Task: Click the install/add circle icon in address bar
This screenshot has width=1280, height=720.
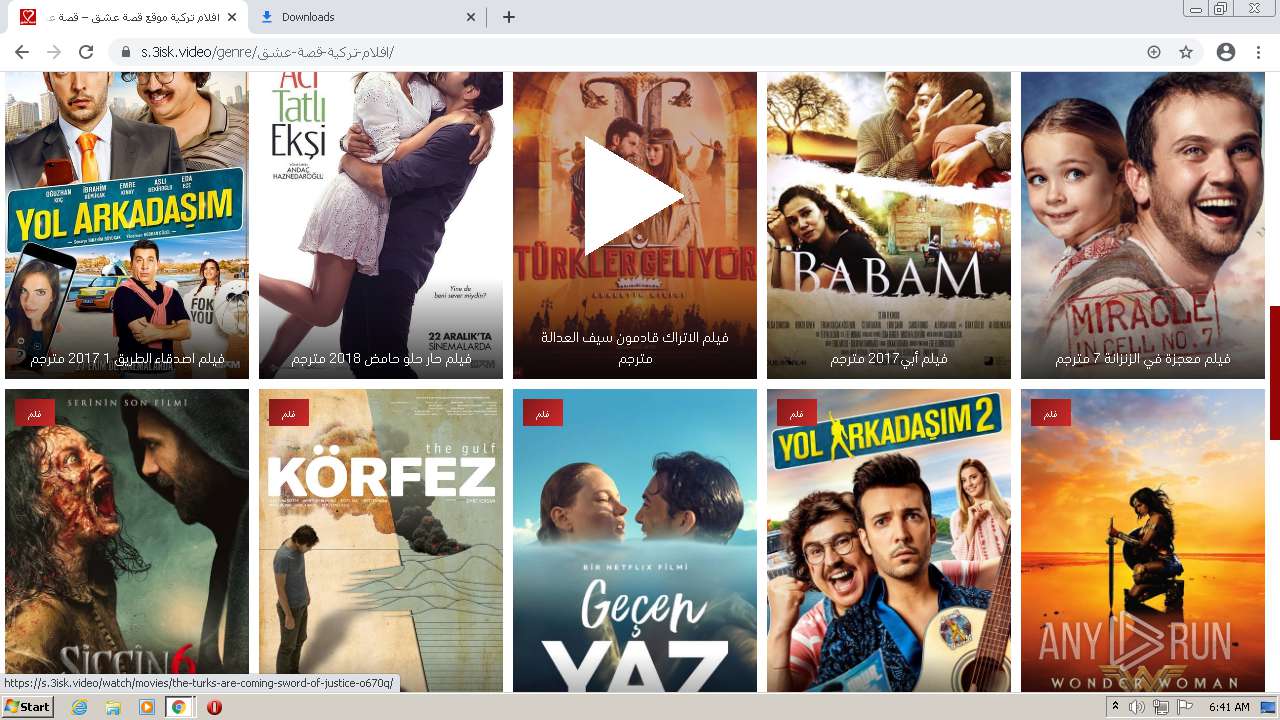Action: pyautogui.click(x=1154, y=52)
